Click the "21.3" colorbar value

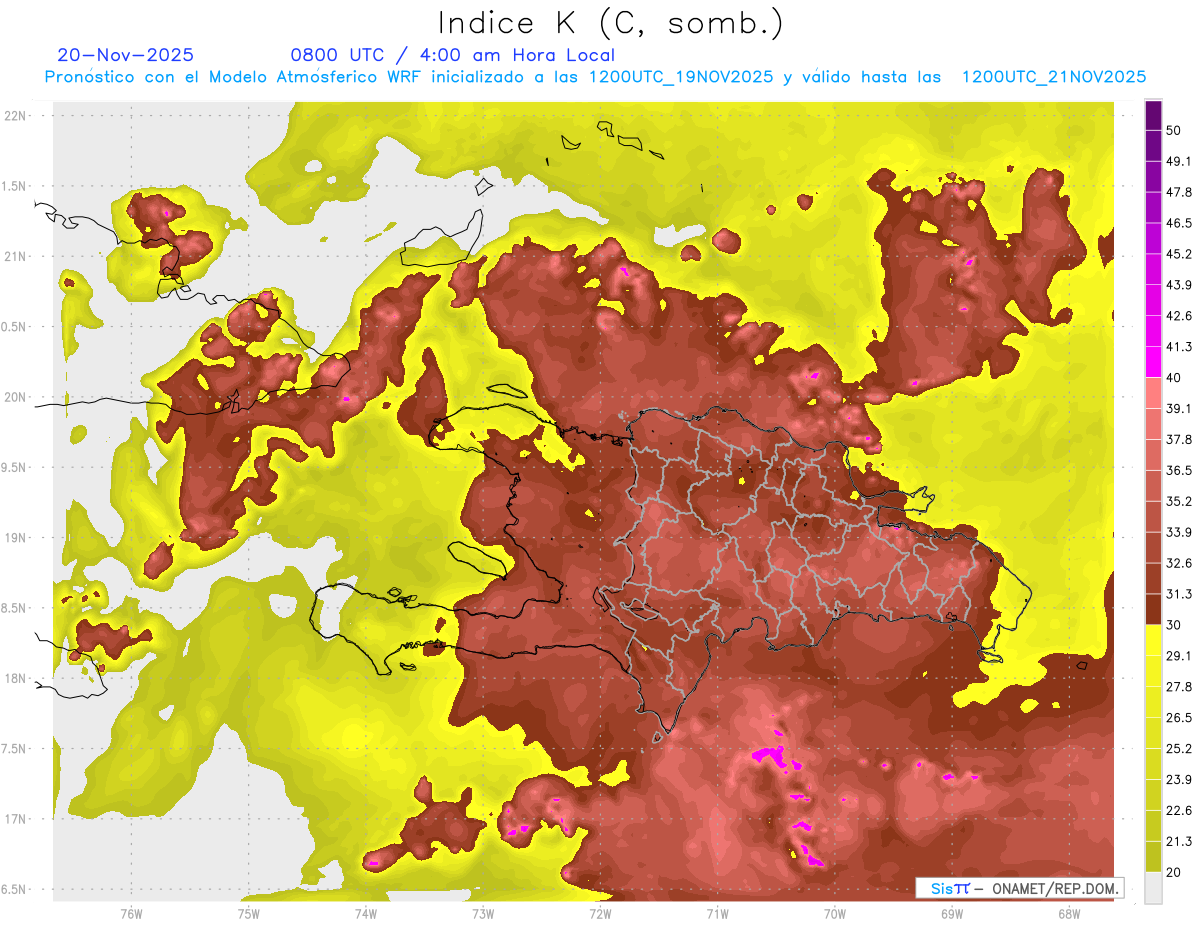[1178, 842]
